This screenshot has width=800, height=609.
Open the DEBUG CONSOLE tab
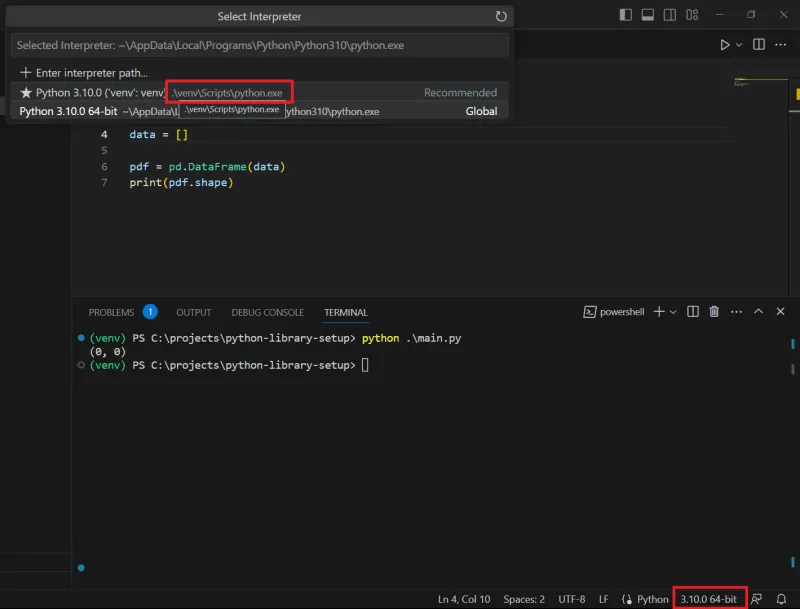click(267, 311)
